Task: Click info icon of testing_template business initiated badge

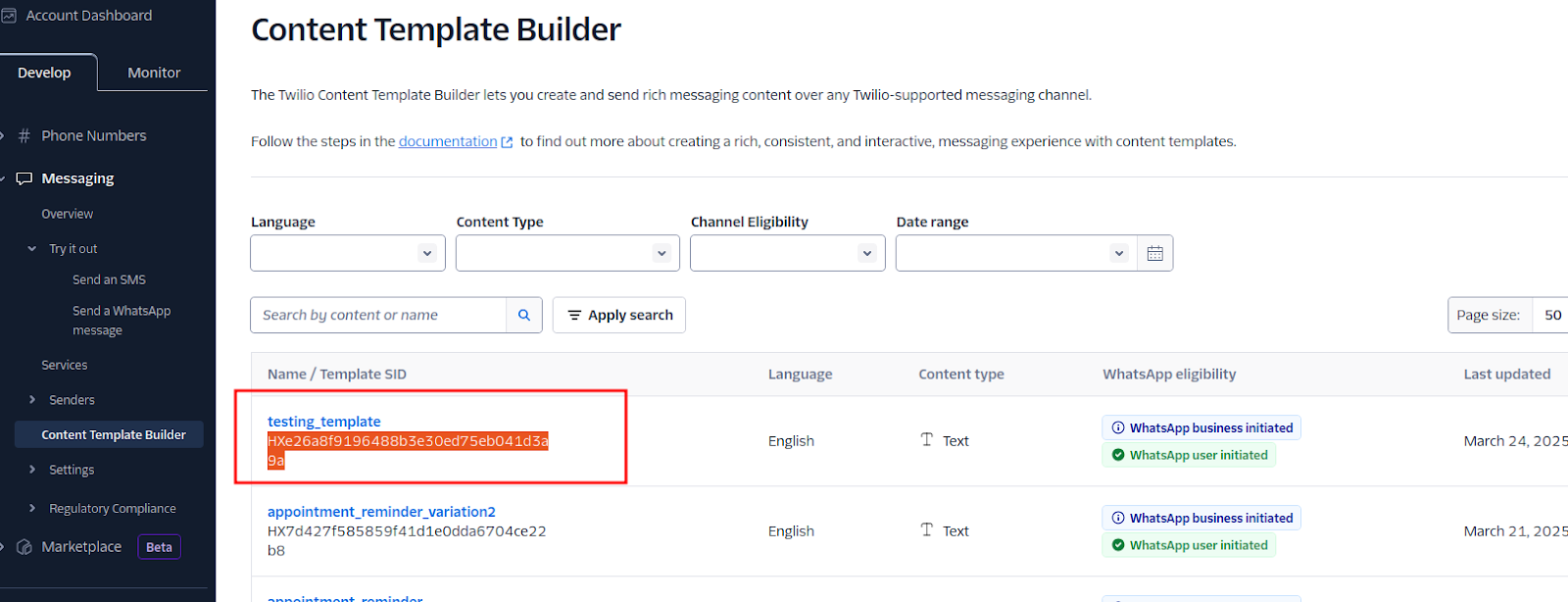Action: [1118, 427]
